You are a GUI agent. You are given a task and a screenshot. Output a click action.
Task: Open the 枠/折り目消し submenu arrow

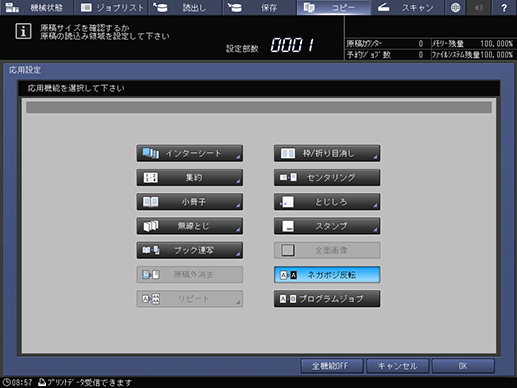tap(375, 157)
